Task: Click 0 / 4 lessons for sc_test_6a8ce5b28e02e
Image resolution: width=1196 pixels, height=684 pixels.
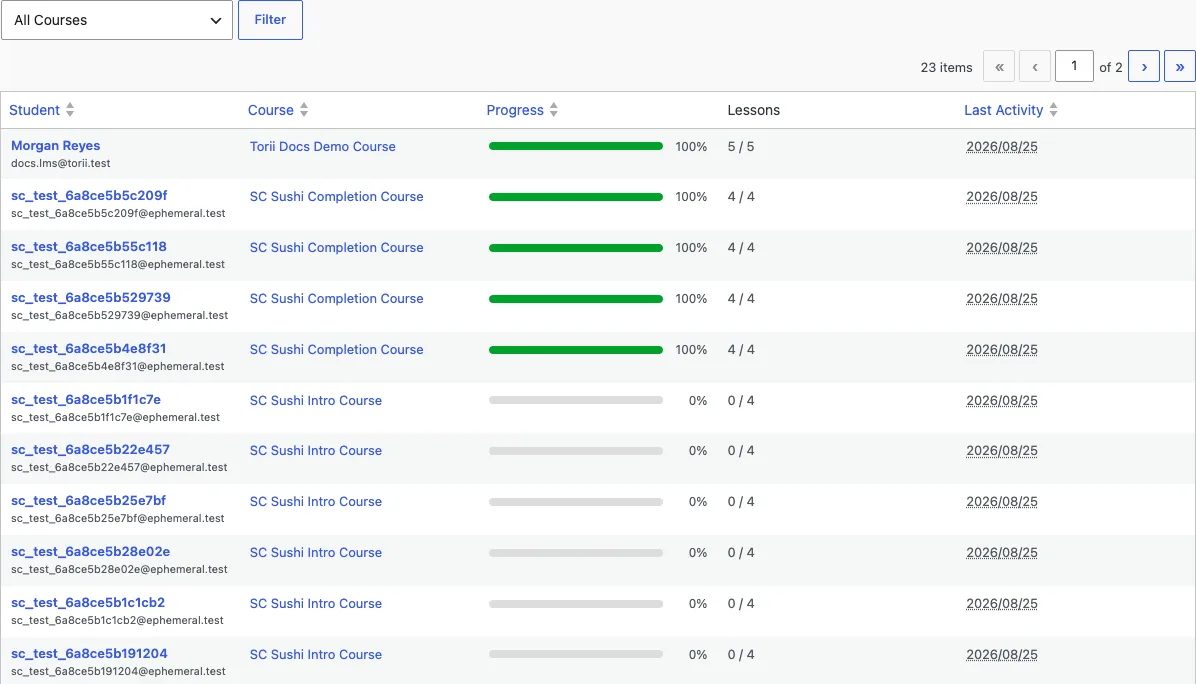Action: [741, 553]
